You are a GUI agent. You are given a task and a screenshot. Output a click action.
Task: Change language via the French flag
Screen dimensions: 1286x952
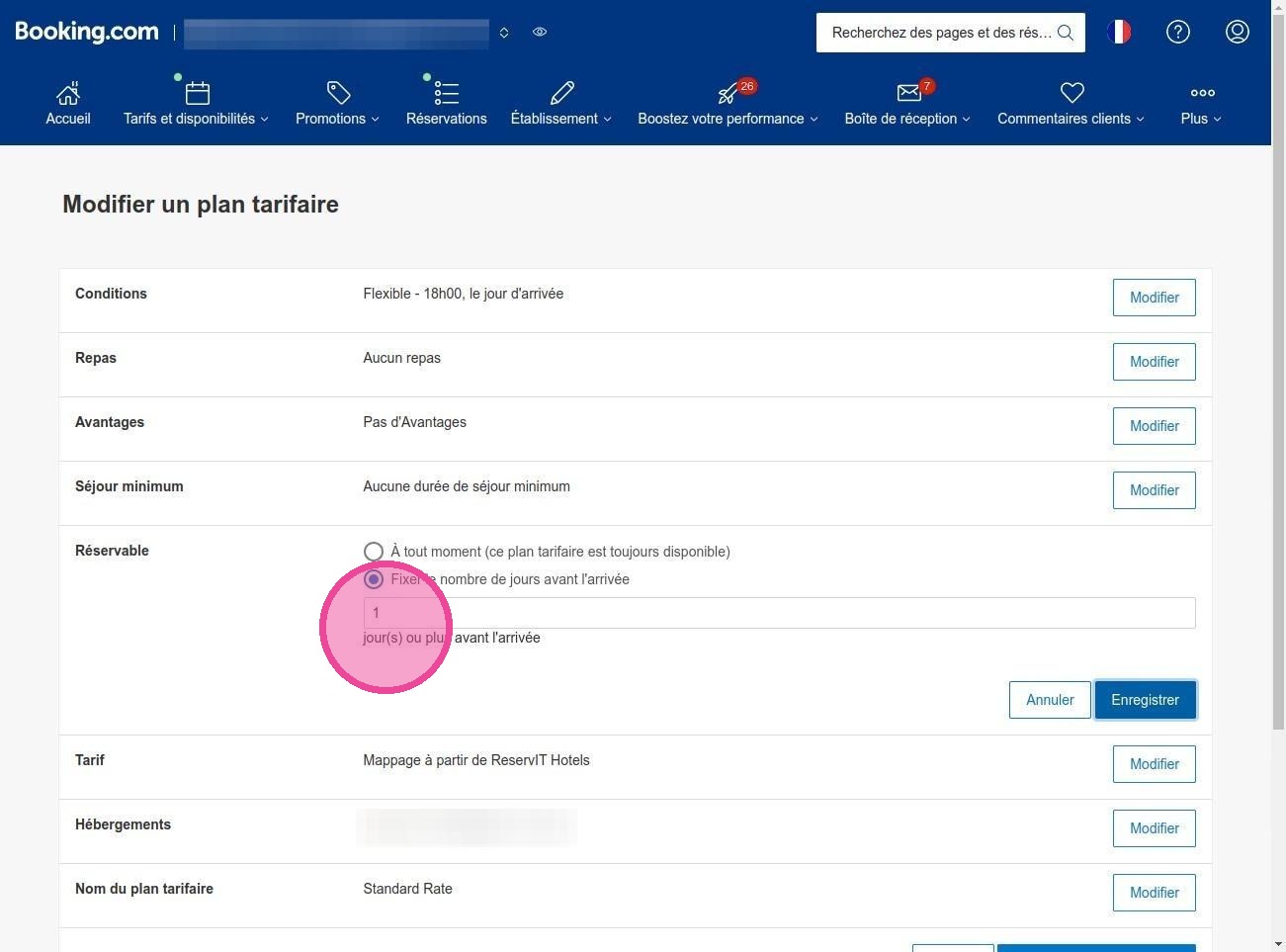click(x=1119, y=32)
